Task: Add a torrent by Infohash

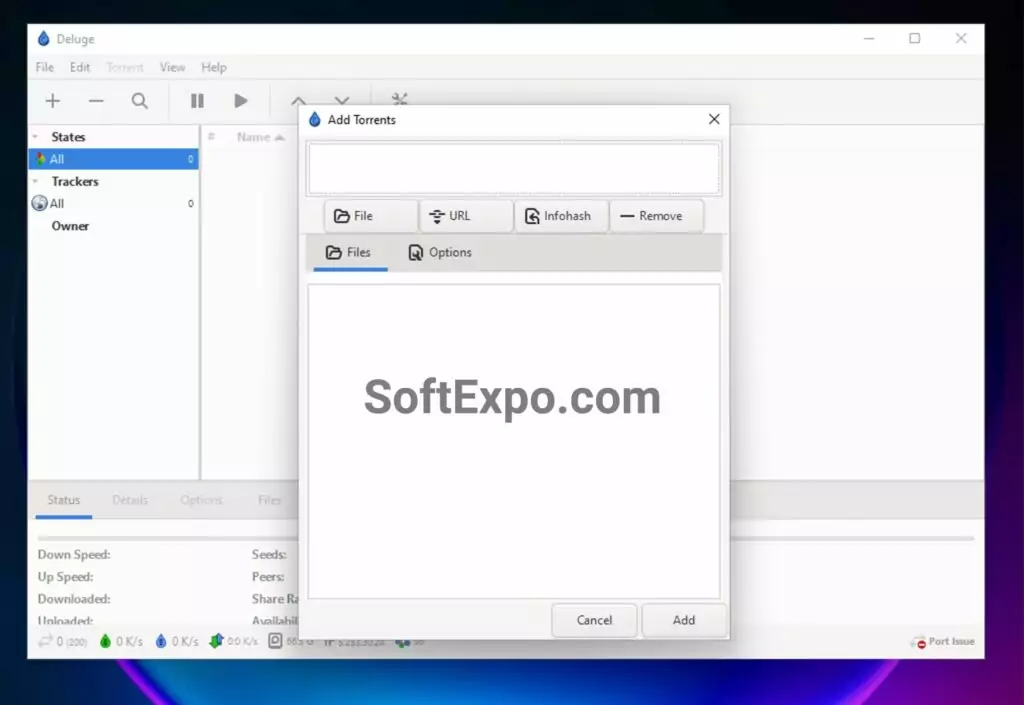Action: (560, 215)
